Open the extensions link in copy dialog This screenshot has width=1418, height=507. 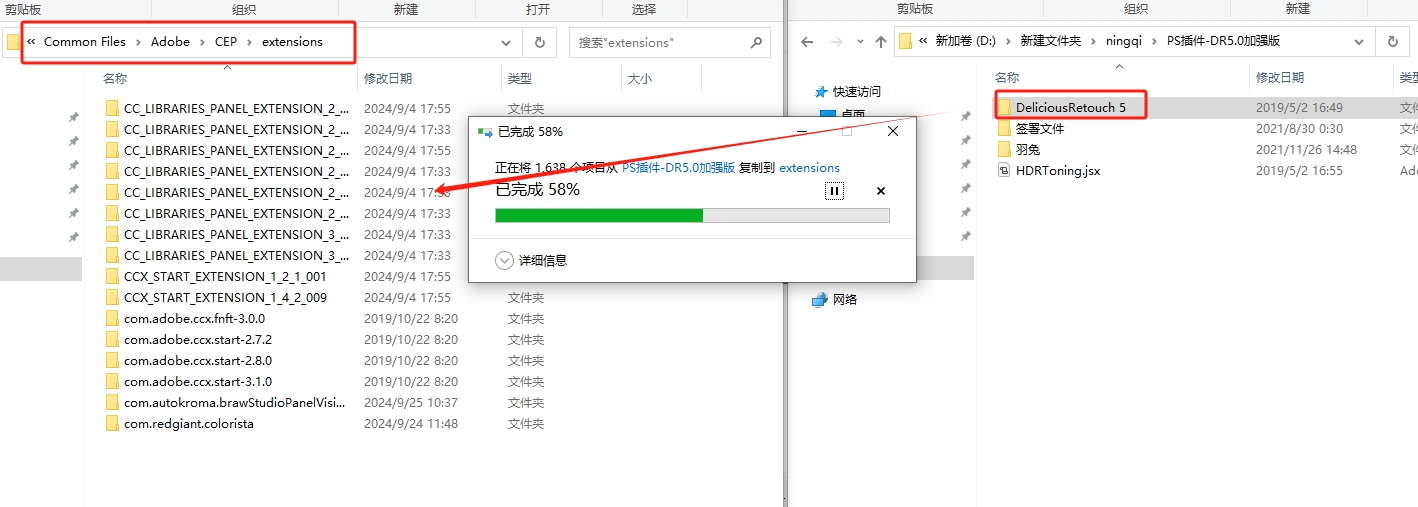click(x=809, y=167)
